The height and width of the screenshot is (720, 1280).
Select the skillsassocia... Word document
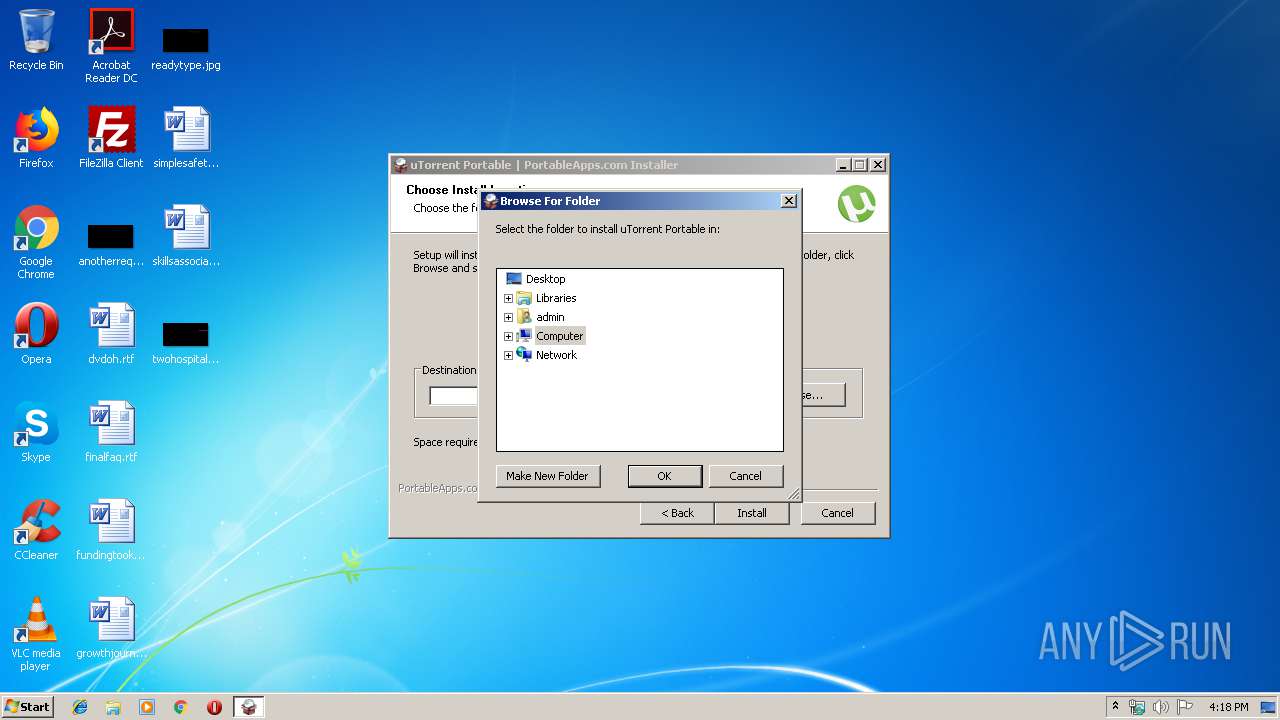186,236
